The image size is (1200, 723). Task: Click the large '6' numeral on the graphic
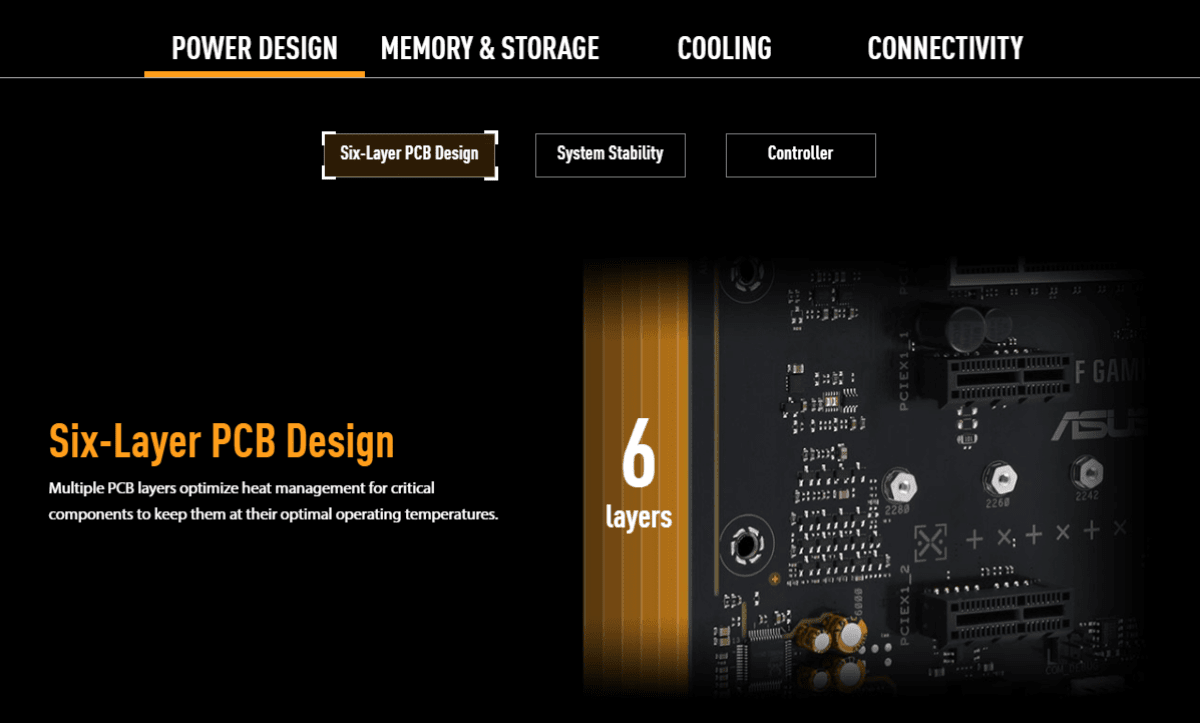click(638, 455)
